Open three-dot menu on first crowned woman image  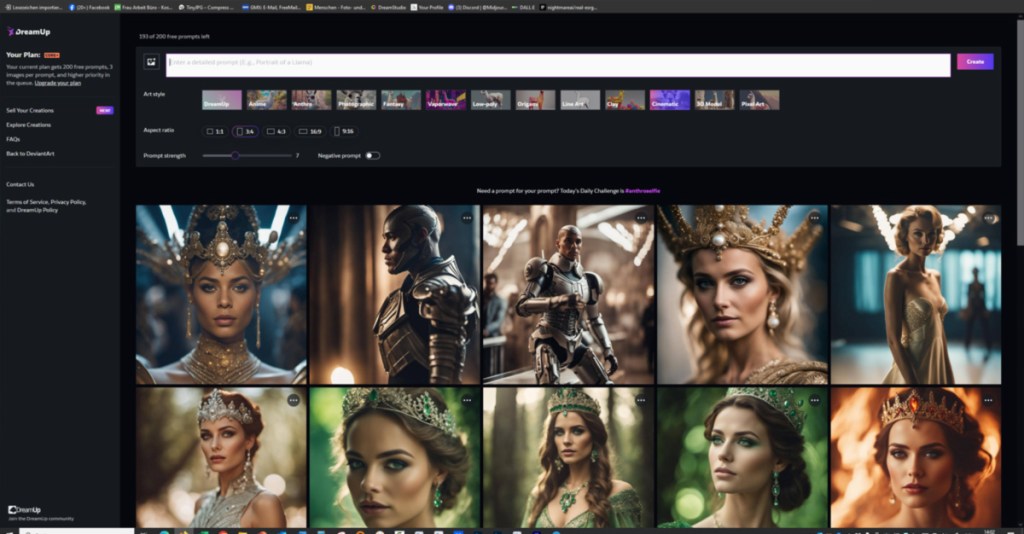point(293,217)
